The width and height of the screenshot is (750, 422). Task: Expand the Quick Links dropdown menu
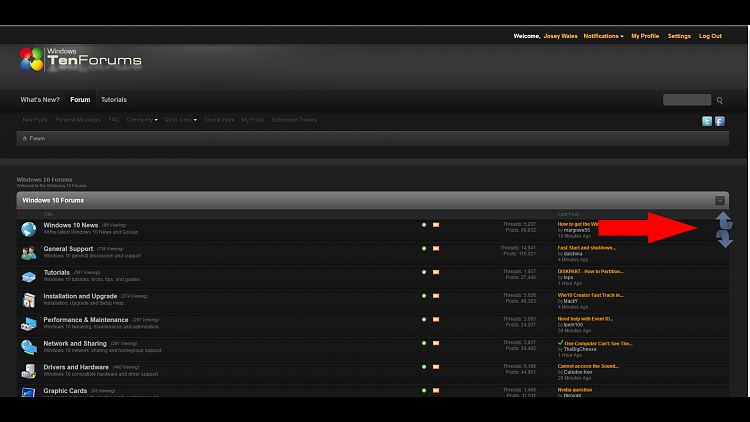click(x=180, y=120)
